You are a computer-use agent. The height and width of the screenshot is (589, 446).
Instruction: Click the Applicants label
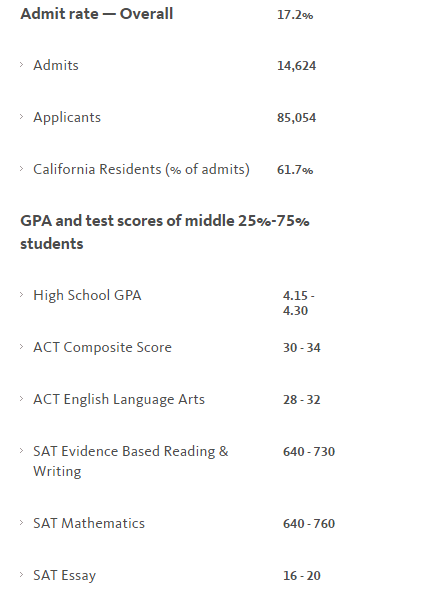click(67, 118)
